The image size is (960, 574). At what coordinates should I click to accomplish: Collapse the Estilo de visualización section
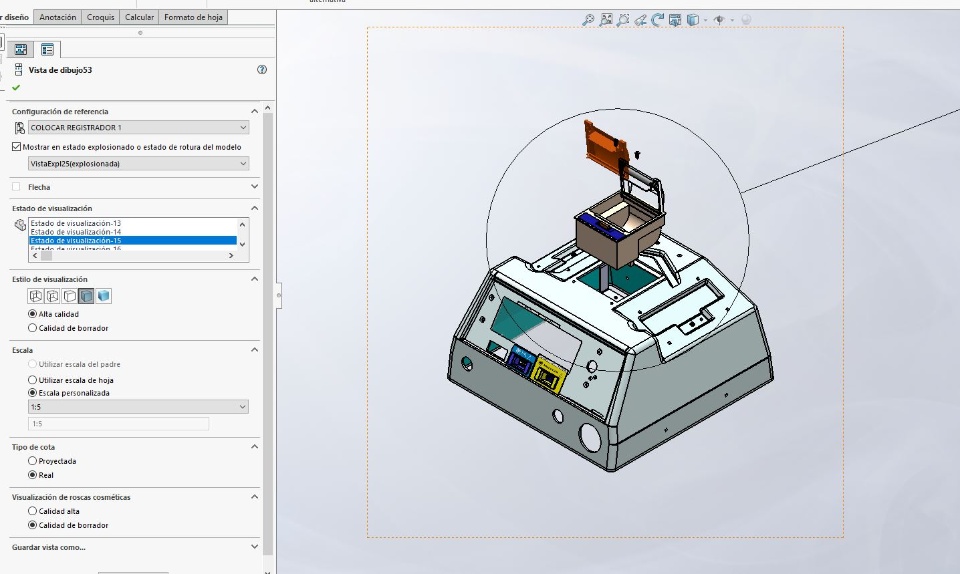pos(255,279)
